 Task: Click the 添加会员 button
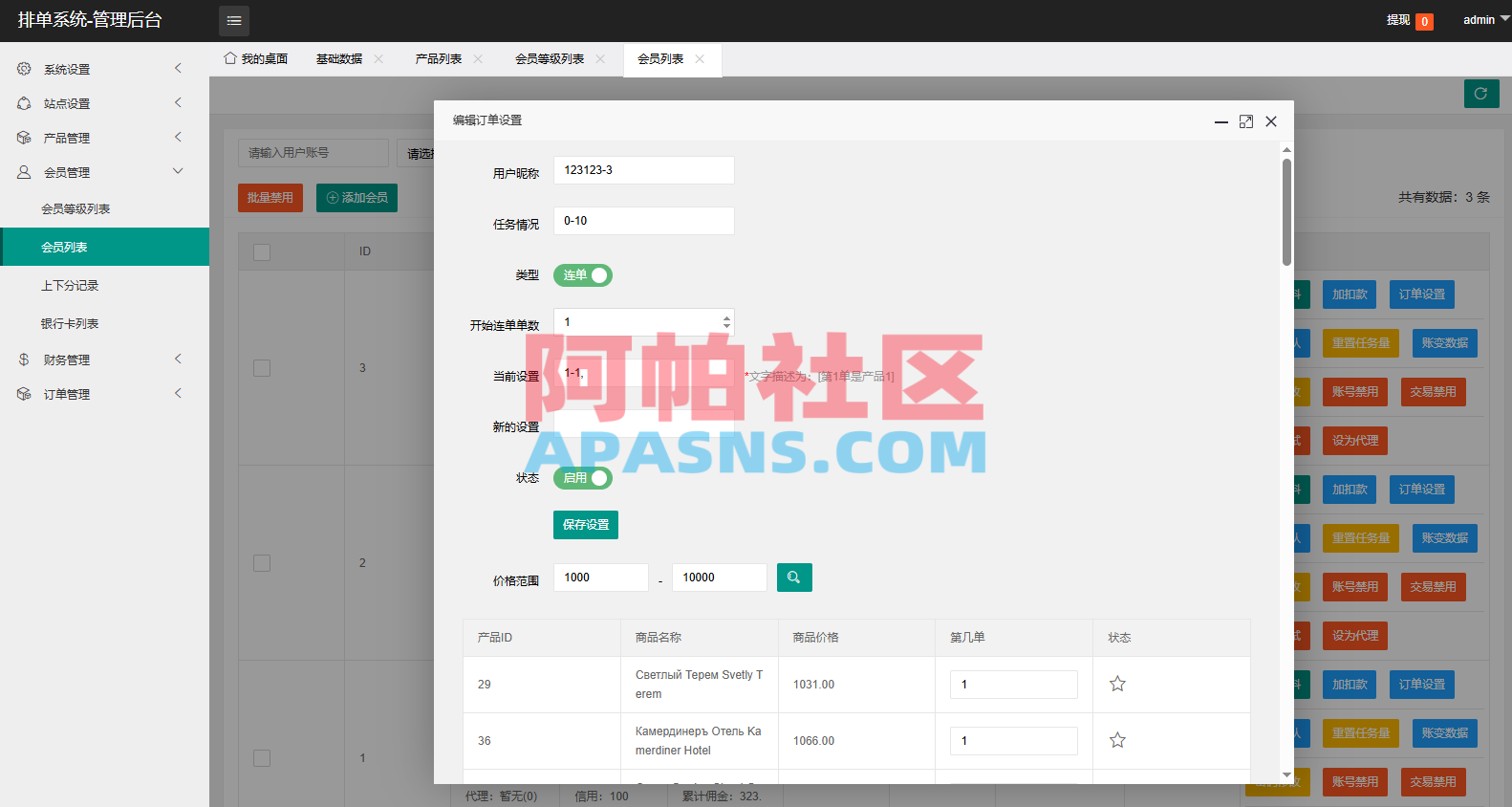tap(356, 198)
